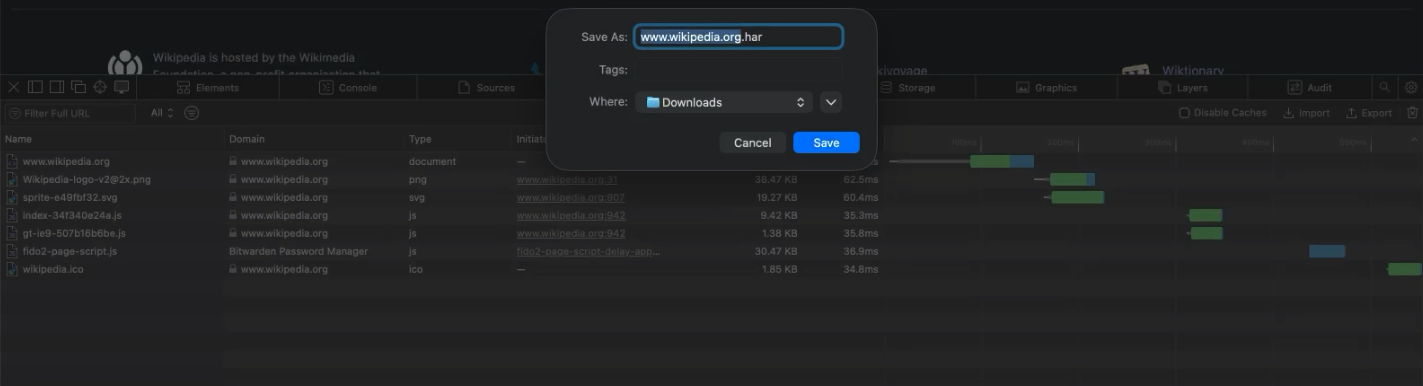1423x386 pixels.
Task: Click the Import HAR button
Action: 1307,113
